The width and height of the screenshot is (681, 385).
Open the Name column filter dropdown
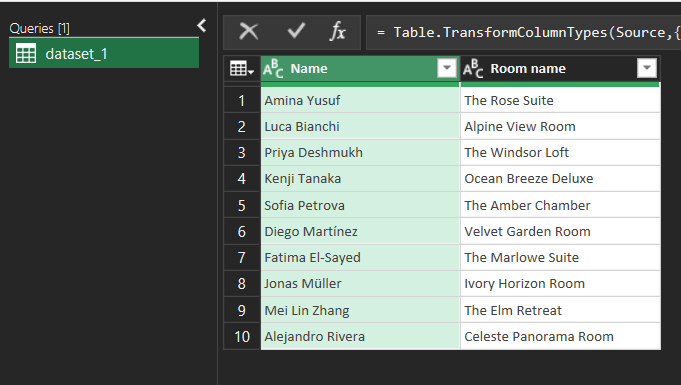click(x=446, y=68)
